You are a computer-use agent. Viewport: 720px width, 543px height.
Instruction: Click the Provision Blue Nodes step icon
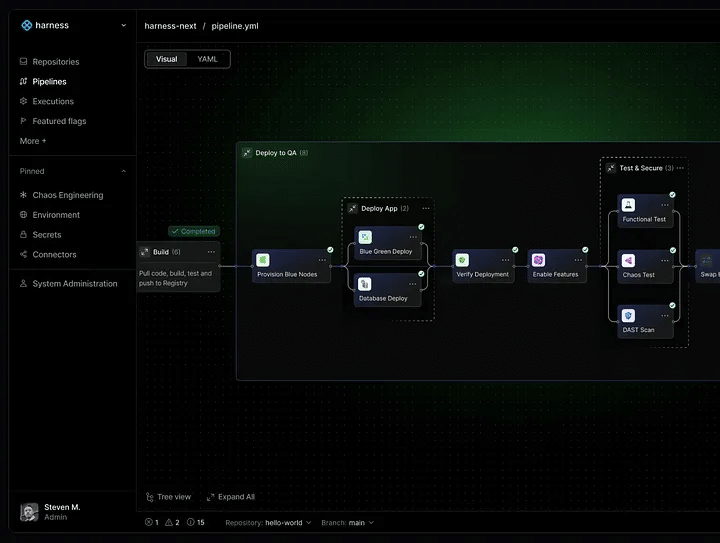(263, 260)
